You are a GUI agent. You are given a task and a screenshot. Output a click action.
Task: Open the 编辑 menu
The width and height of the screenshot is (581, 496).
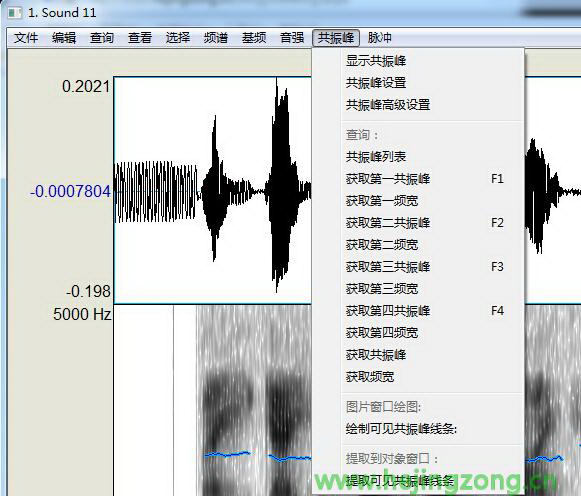[x=64, y=38]
